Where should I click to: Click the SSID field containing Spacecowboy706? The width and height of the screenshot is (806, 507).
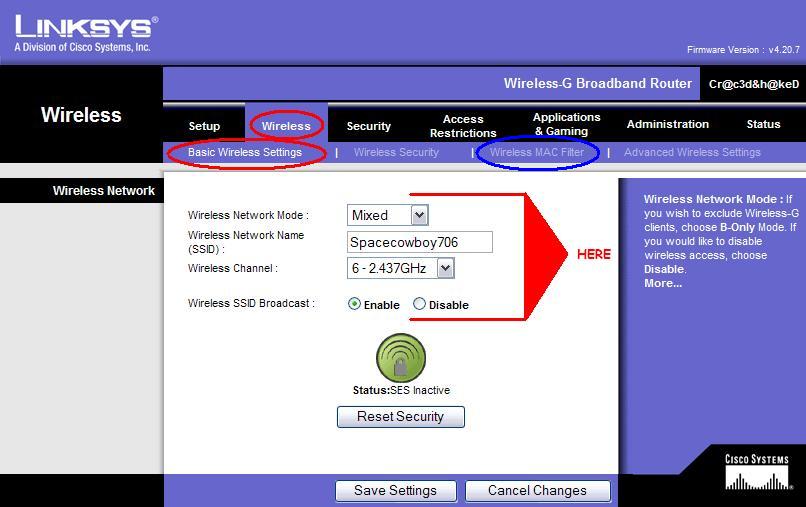(x=420, y=242)
